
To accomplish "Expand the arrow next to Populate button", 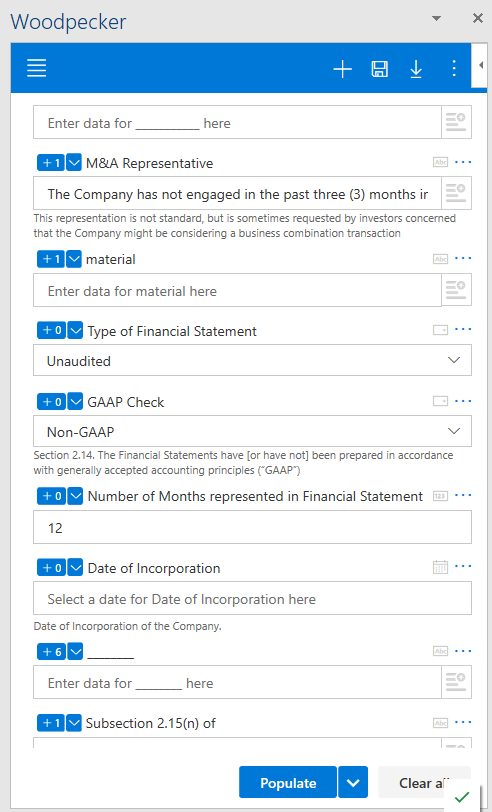I will click(x=353, y=782).
